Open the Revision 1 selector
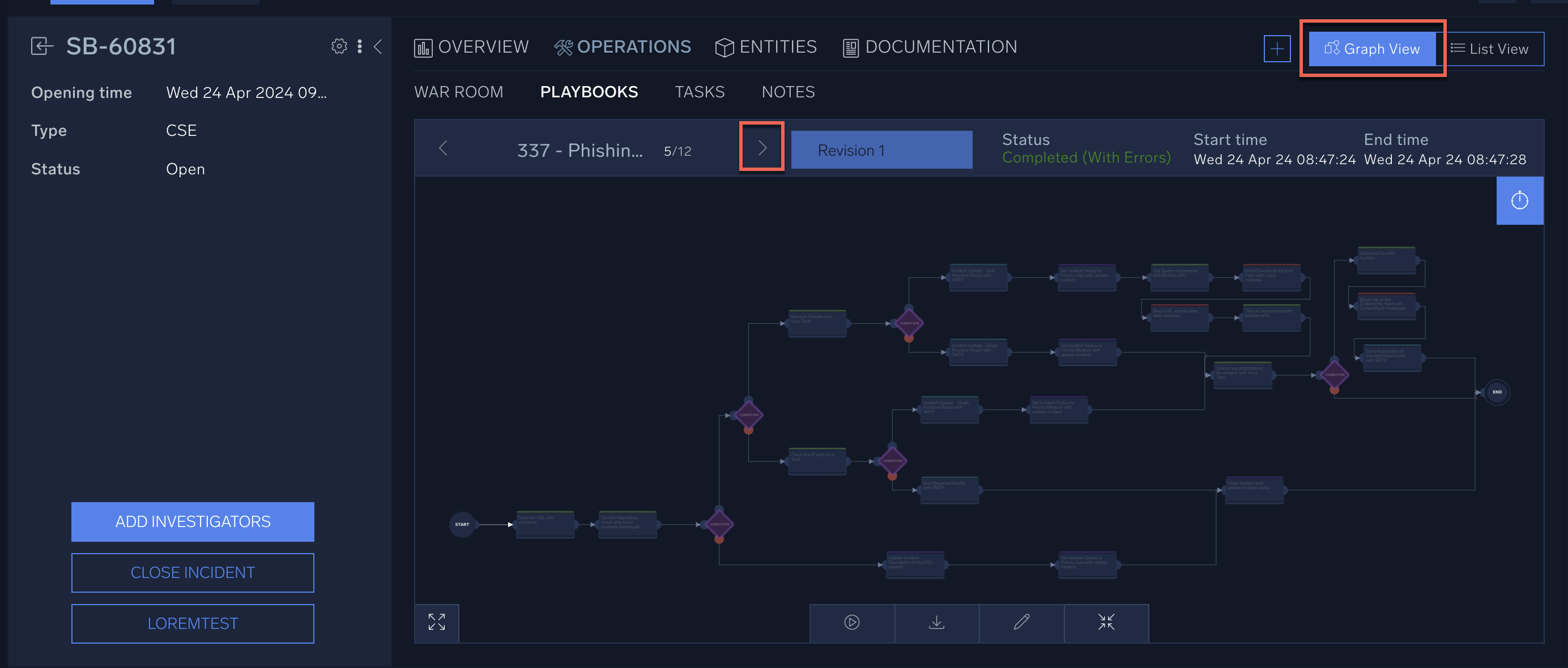This screenshot has width=1568, height=668. click(x=881, y=149)
